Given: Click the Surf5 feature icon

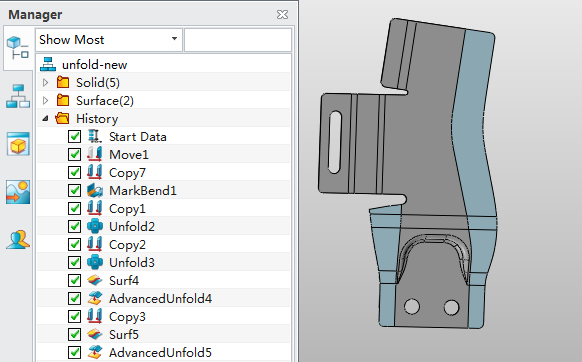Looking at the screenshot, I should [x=95, y=335].
